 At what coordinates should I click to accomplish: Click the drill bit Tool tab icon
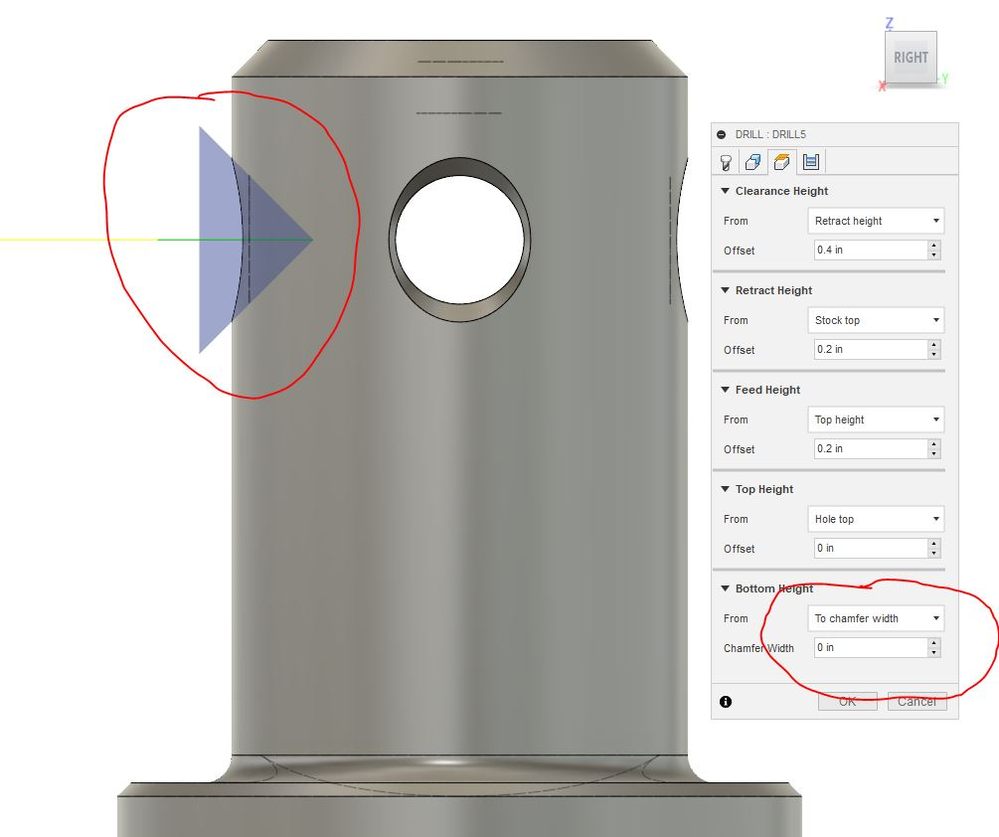[x=725, y=161]
